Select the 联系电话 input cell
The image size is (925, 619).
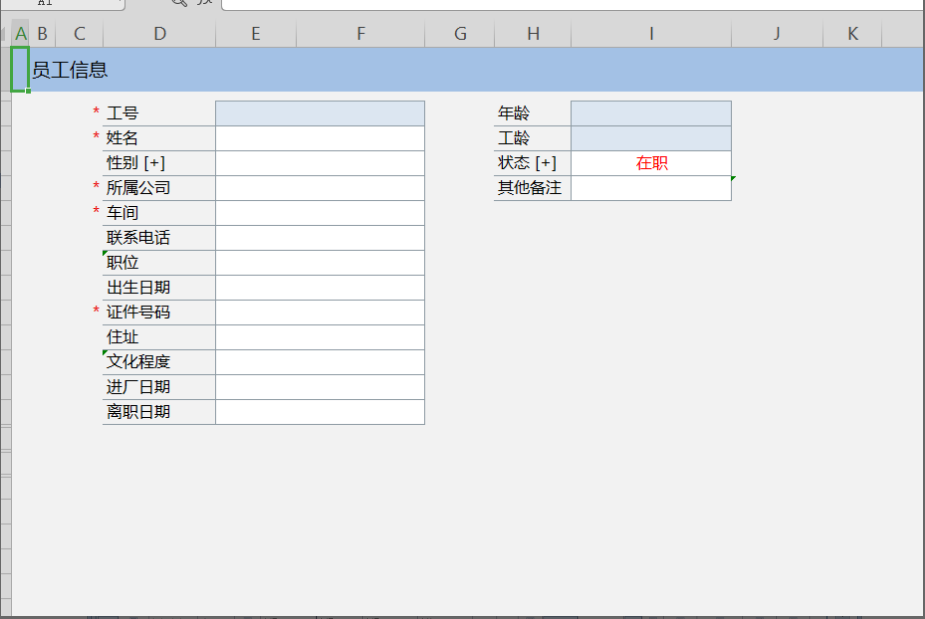(320, 238)
